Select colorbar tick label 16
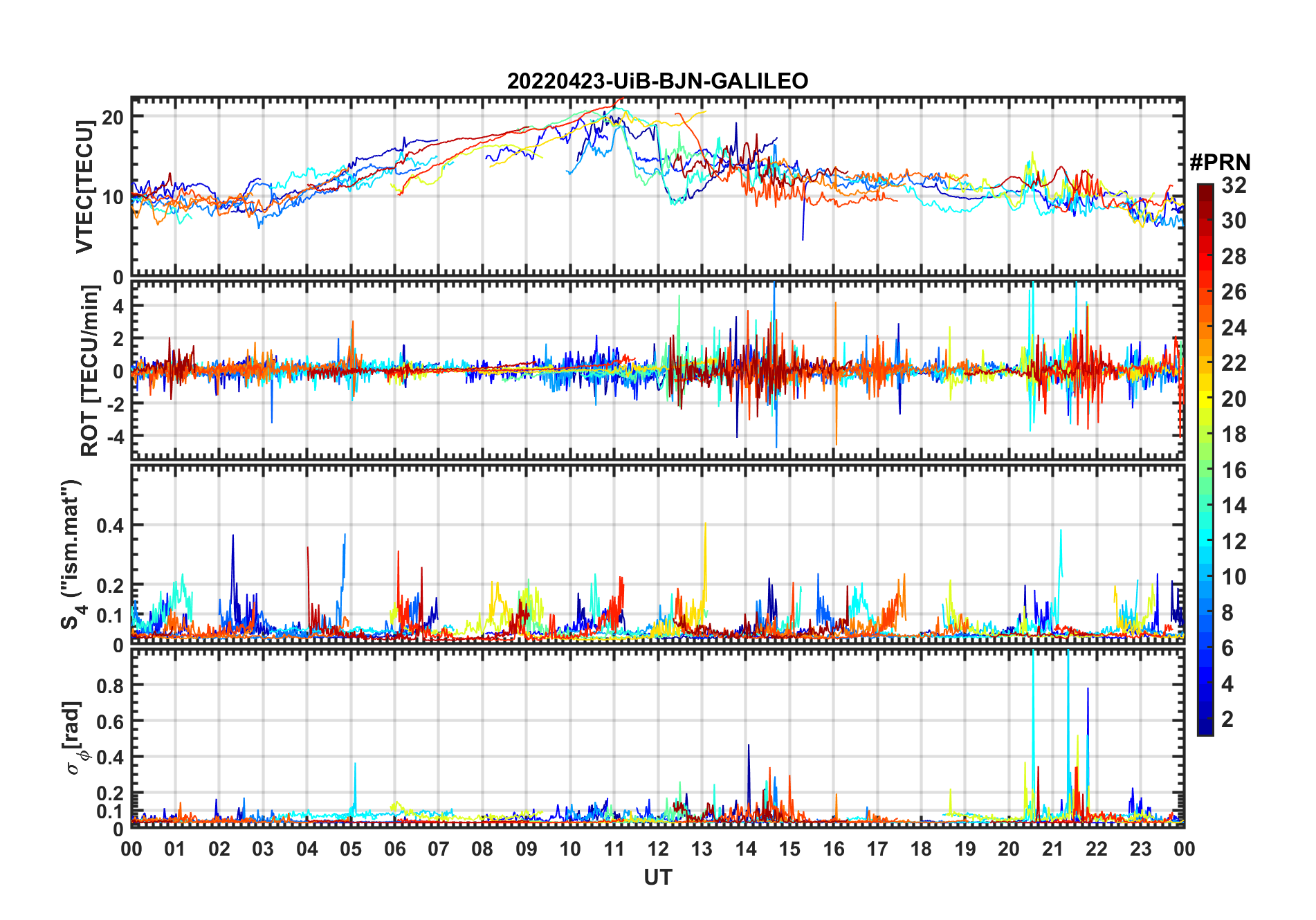Viewport: 1316px width, 920px height. tap(1234, 470)
